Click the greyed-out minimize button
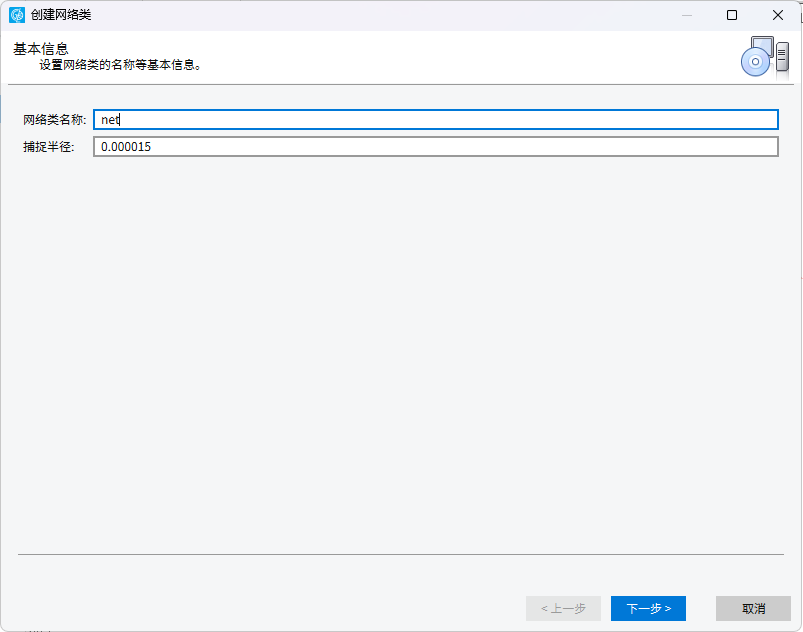Viewport: 803px width, 632px height. (x=687, y=15)
